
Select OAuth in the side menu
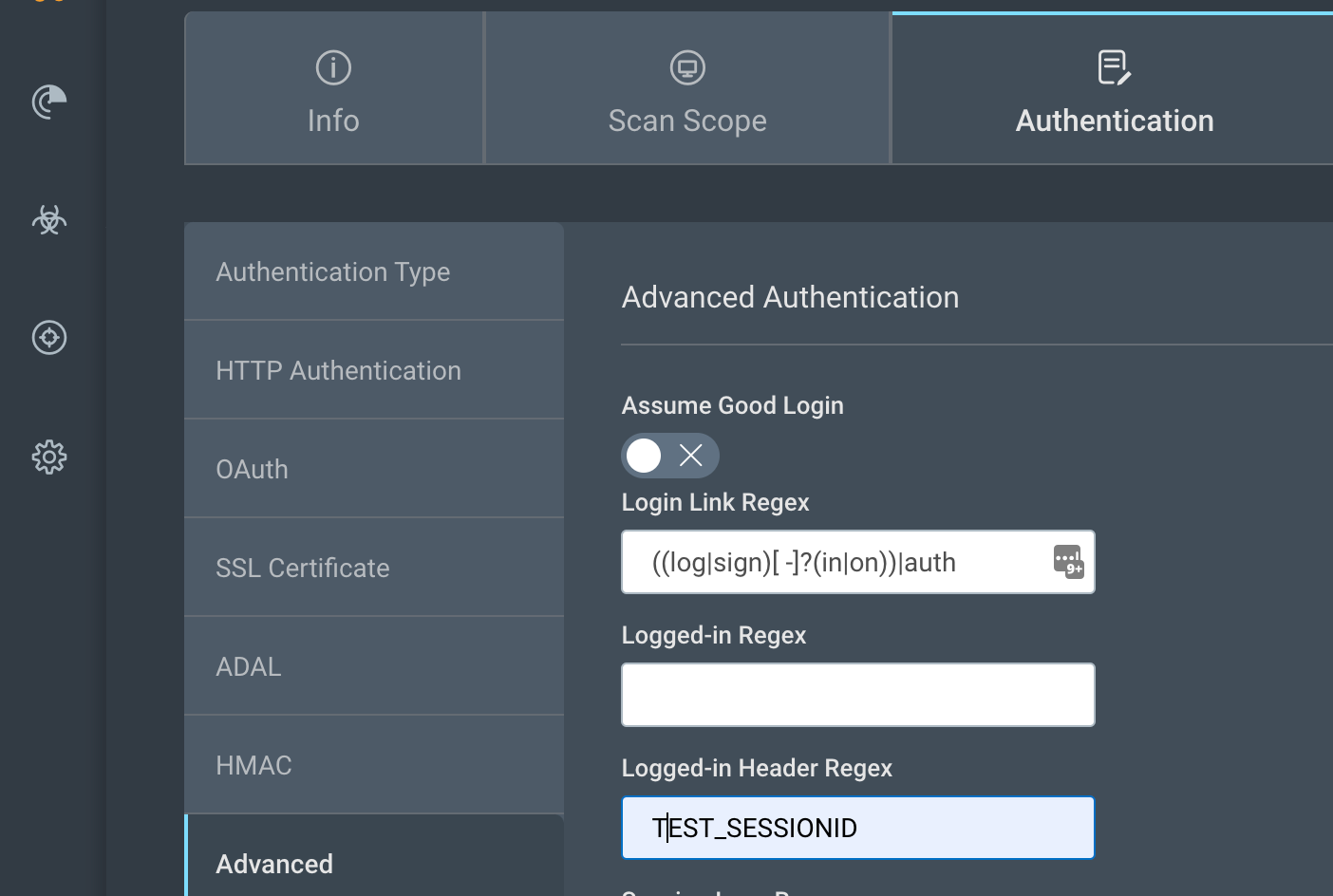(x=373, y=470)
